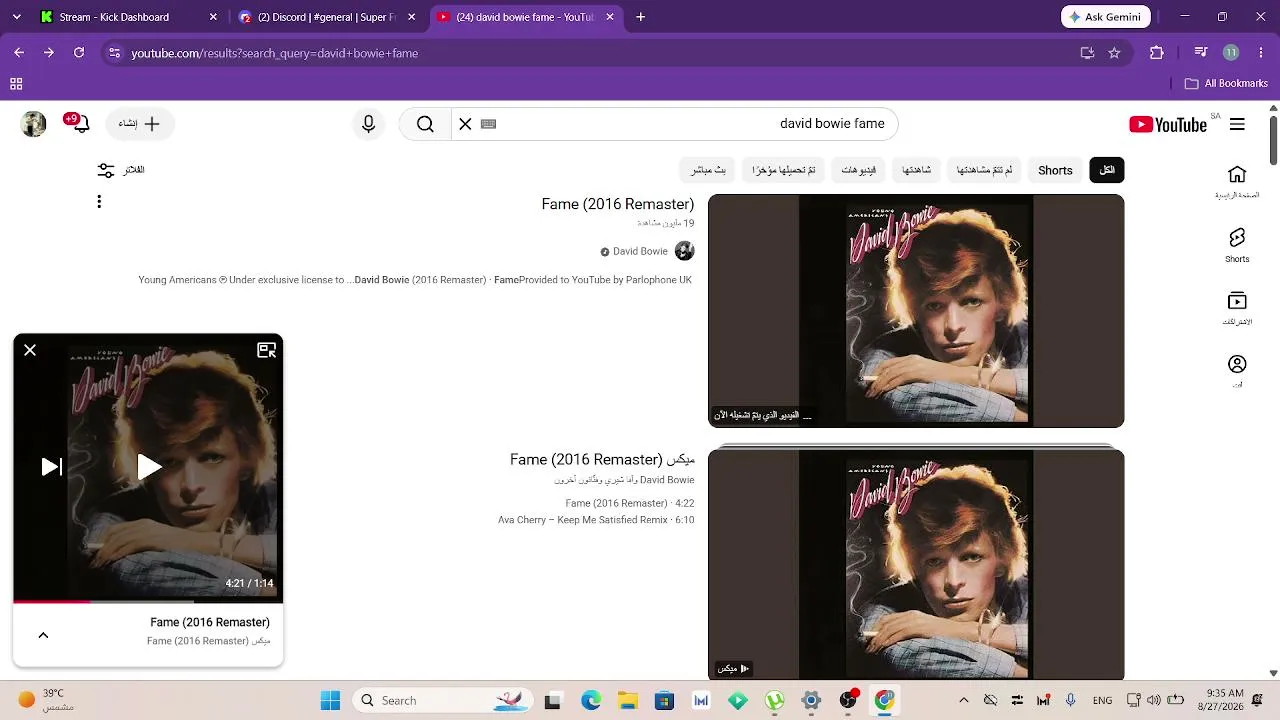Image resolution: width=1280 pixels, height=720 pixels.
Task: Open the Fame (2016 Remaster) mix title
Action: pos(602,460)
